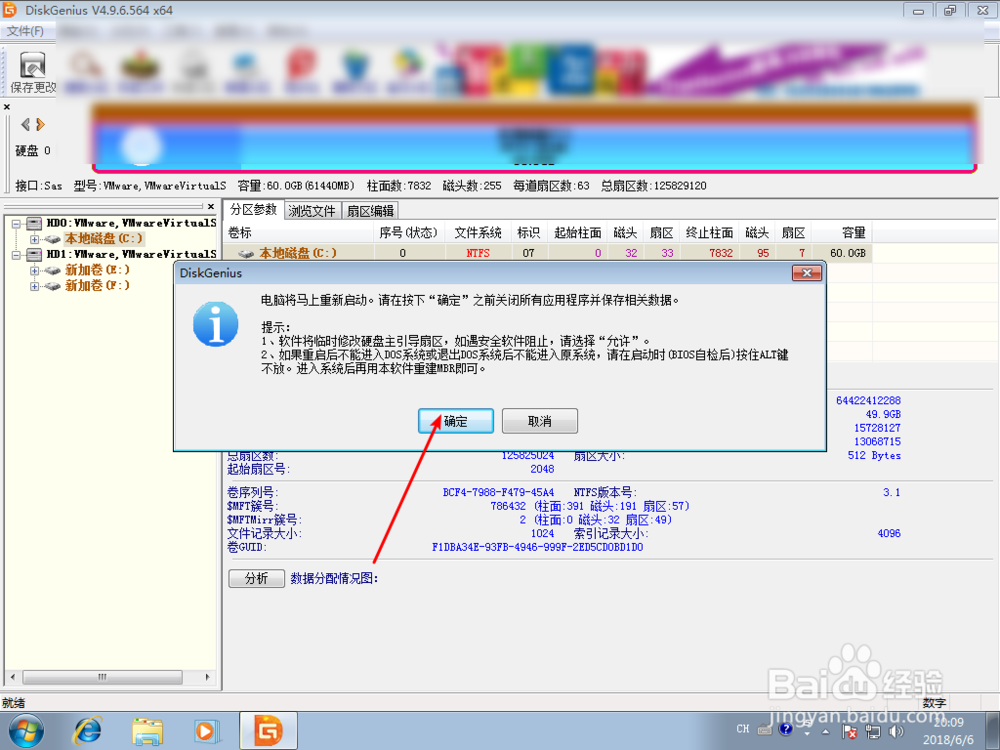Click the NTFS file system cell

click(478, 253)
